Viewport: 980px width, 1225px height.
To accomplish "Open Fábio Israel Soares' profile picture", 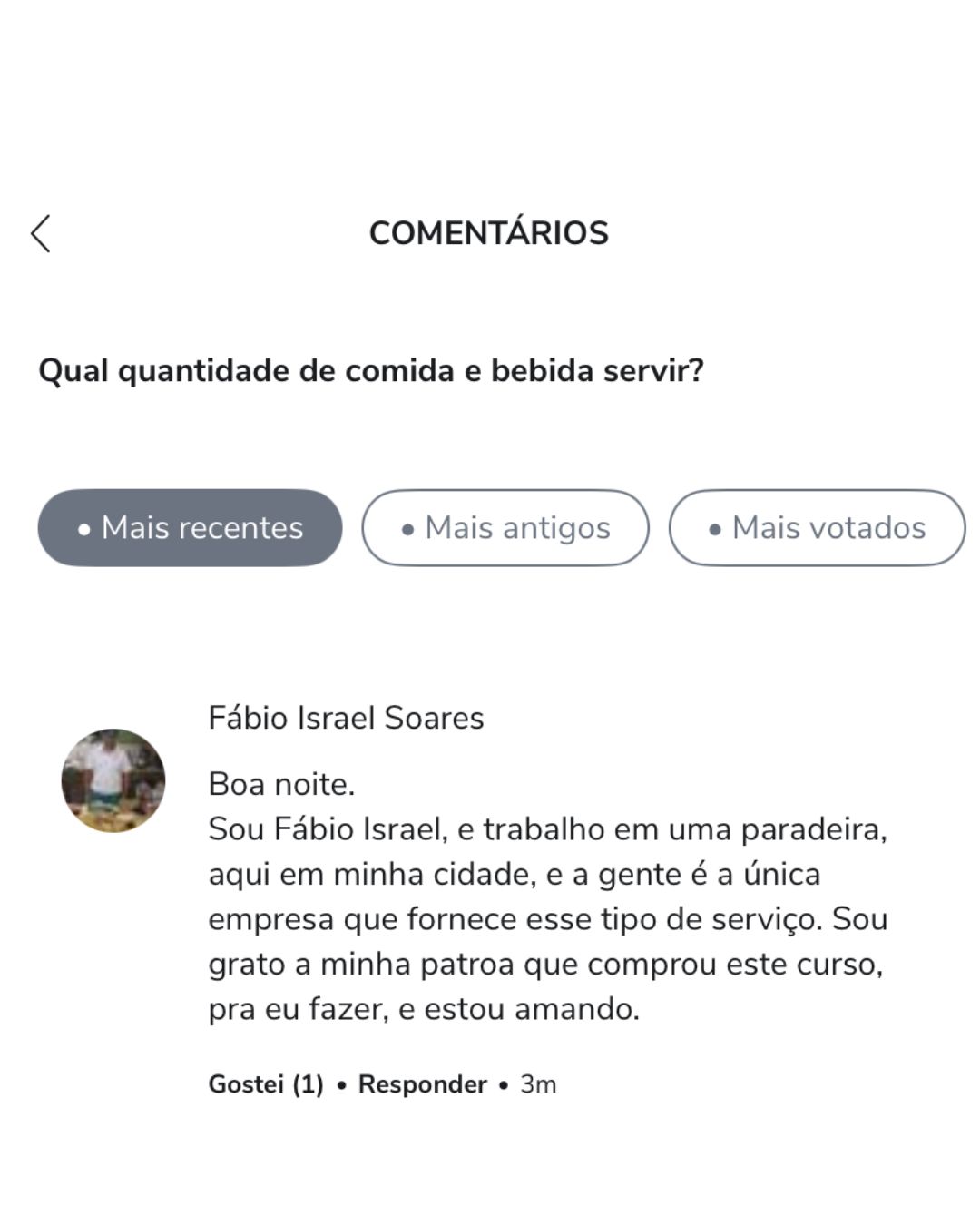I will [113, 780].
